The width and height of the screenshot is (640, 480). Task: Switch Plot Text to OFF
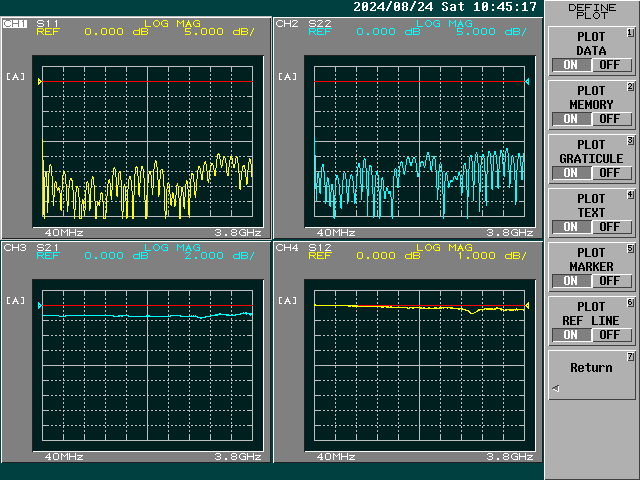[612, 227]
